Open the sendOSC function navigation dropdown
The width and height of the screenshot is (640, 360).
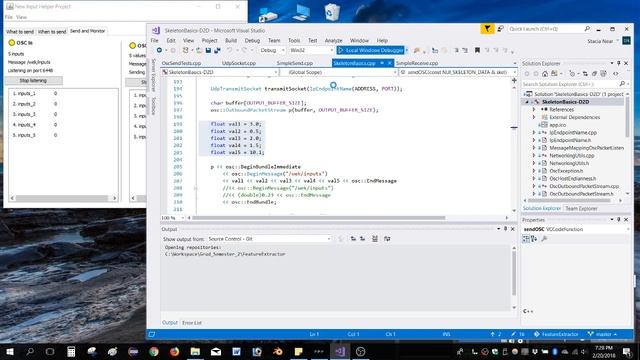(458, 72)
